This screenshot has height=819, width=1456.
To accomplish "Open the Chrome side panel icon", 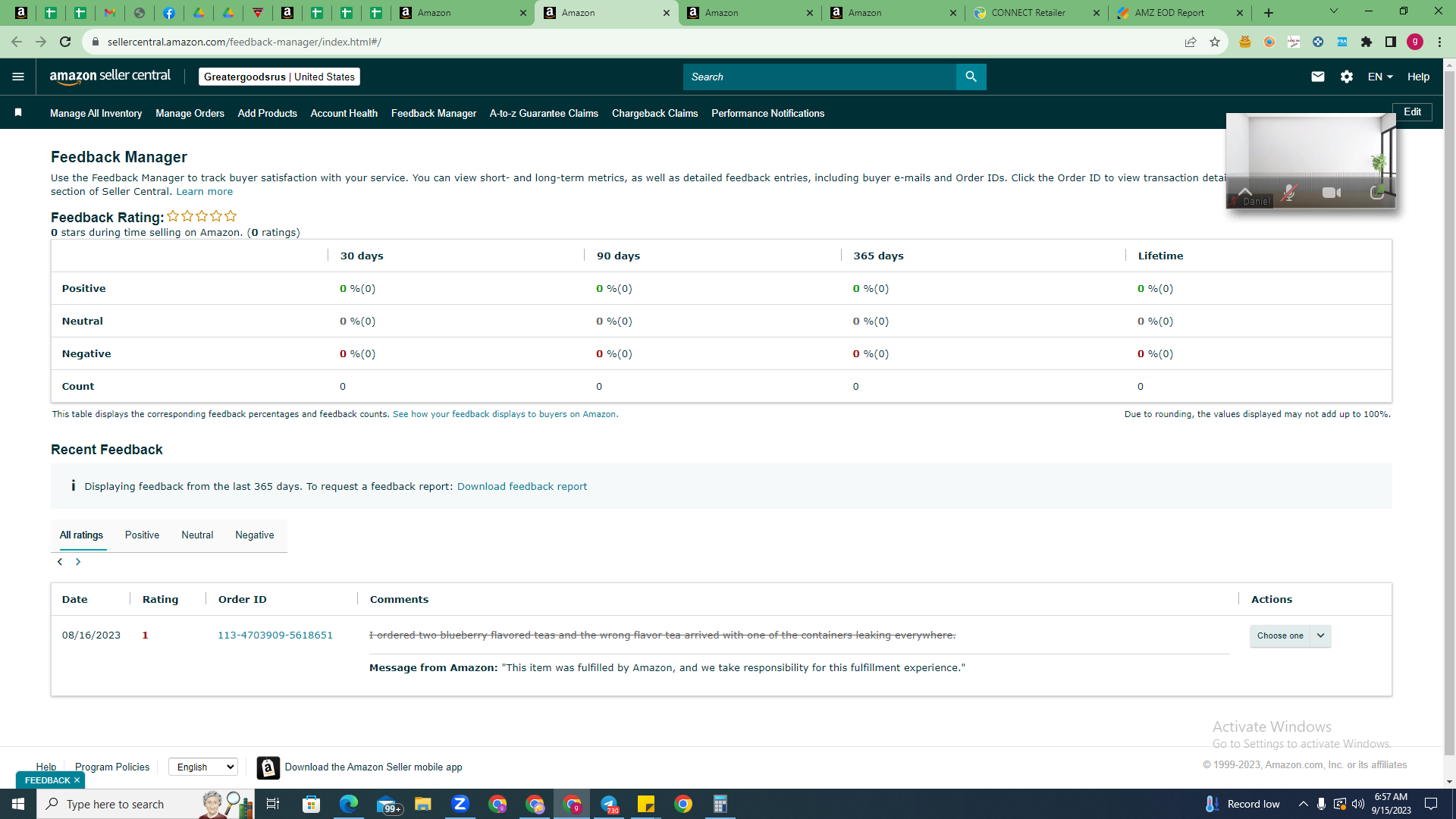I will [1391, 42].
